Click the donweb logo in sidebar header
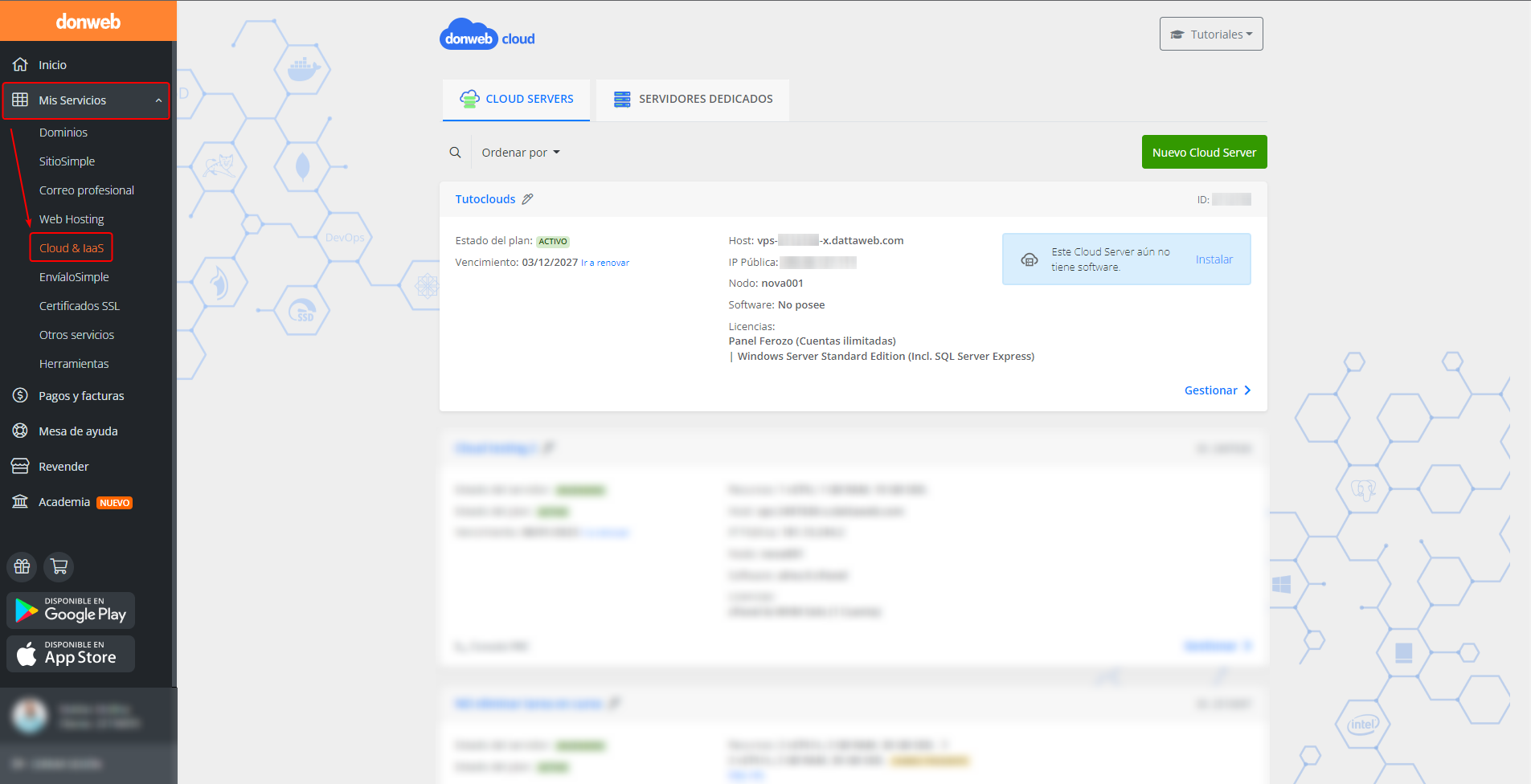This screenshot has height=784, width=1531. (88, 22)
